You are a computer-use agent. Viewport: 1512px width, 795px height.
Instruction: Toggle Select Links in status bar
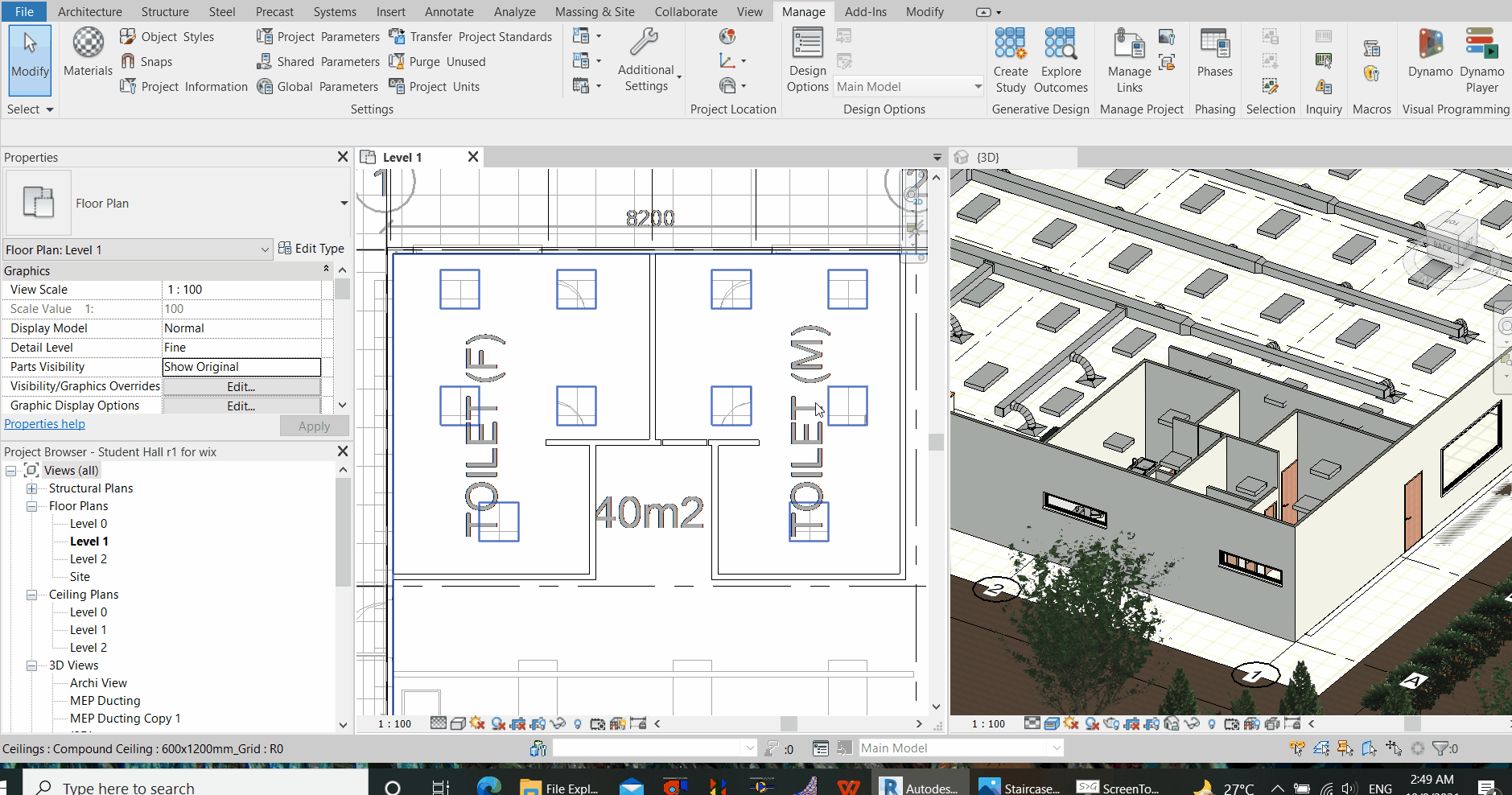pos(1296,748)
